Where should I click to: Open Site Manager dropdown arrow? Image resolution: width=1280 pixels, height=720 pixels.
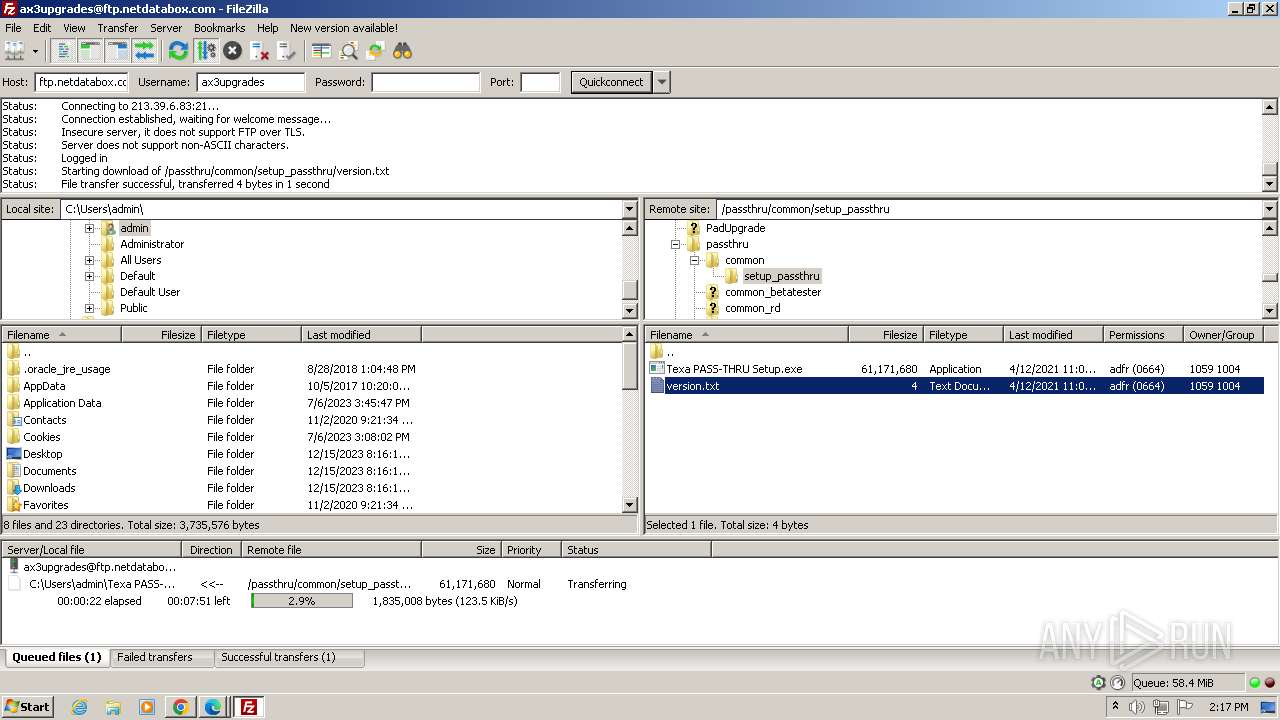[x=35, y=50]
